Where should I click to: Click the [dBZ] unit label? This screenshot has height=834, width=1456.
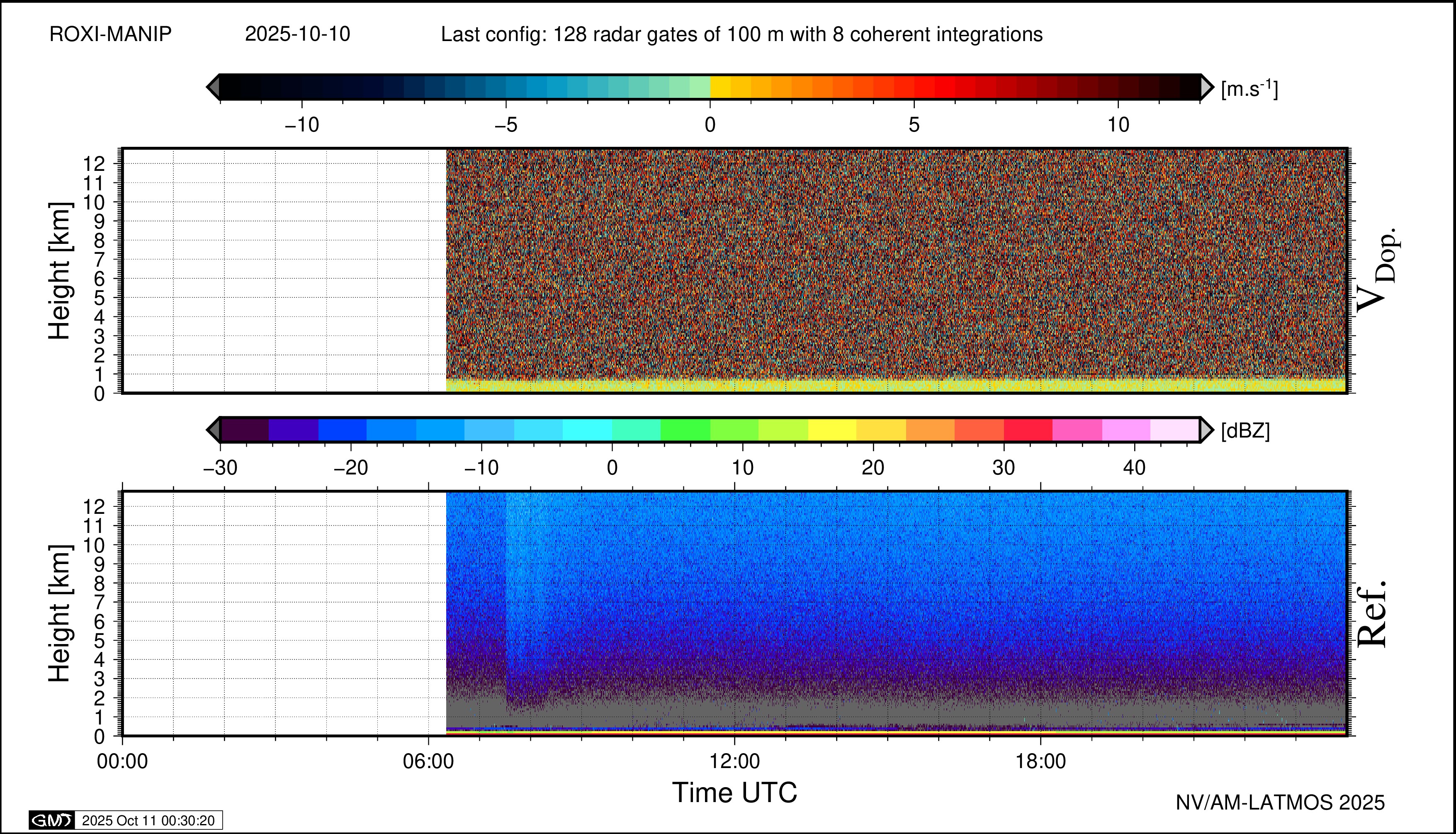click(1245, 431)
